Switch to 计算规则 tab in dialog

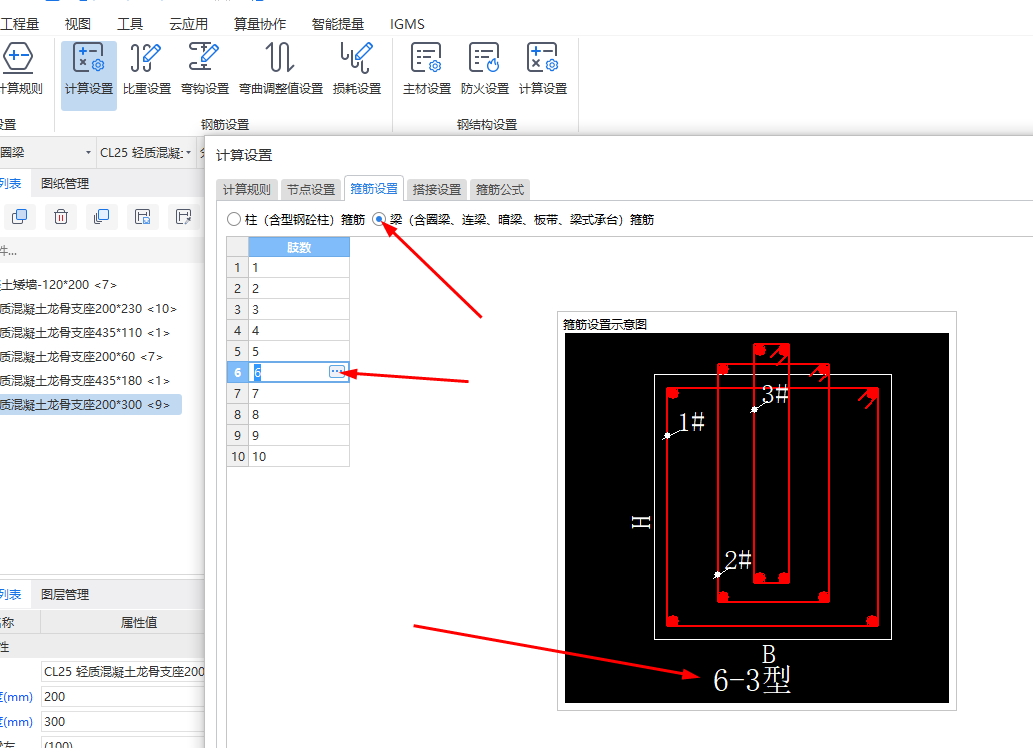point(246,190)
